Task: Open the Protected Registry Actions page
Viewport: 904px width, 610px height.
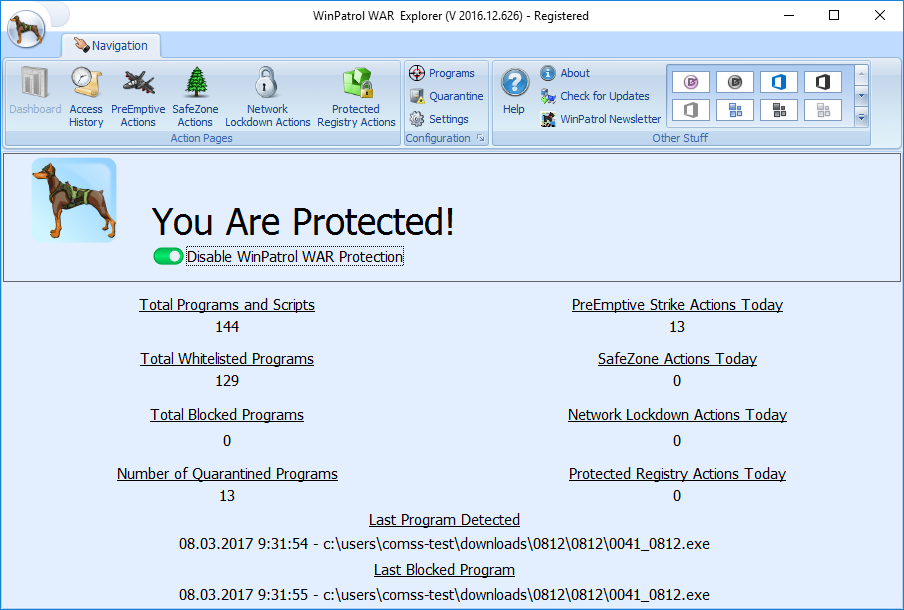Action: 356,97
